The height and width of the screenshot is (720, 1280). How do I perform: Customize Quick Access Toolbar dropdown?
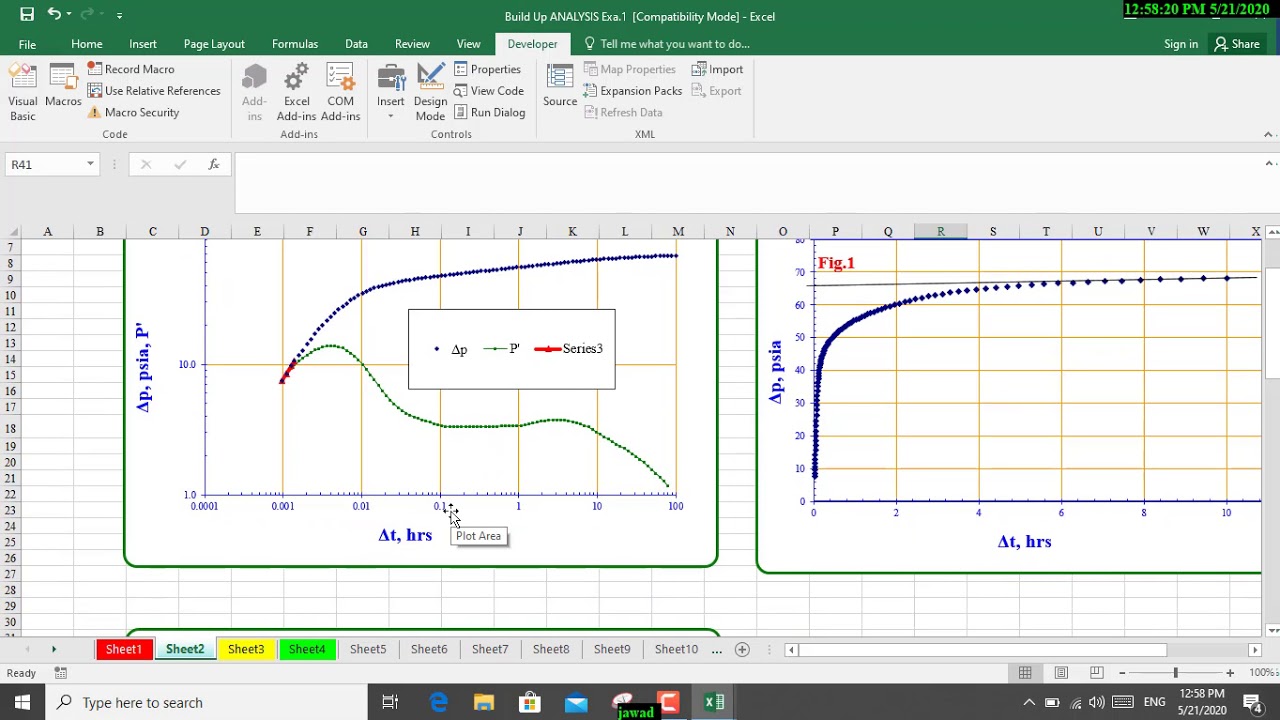coord(119,16)
